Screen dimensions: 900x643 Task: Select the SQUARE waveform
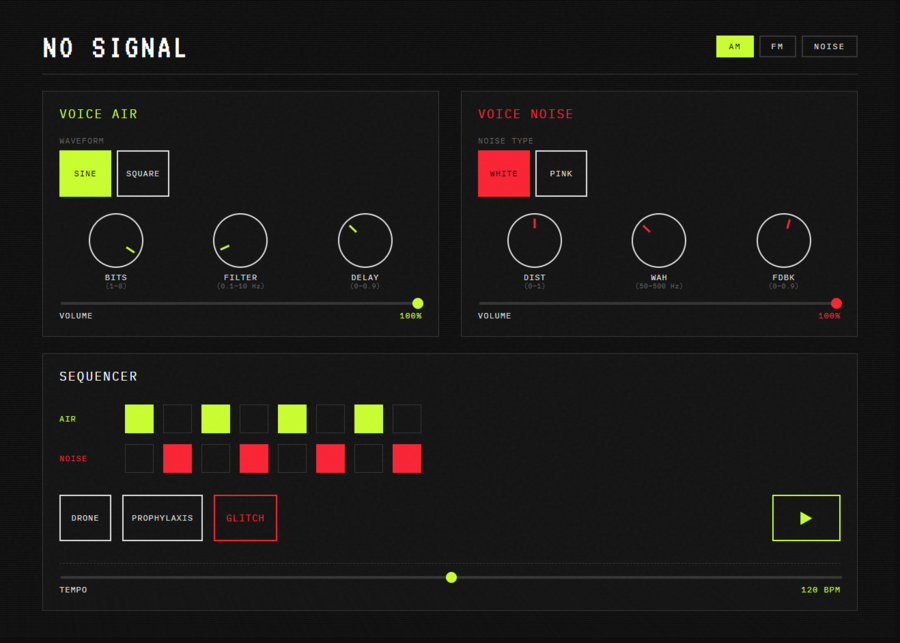143,173
